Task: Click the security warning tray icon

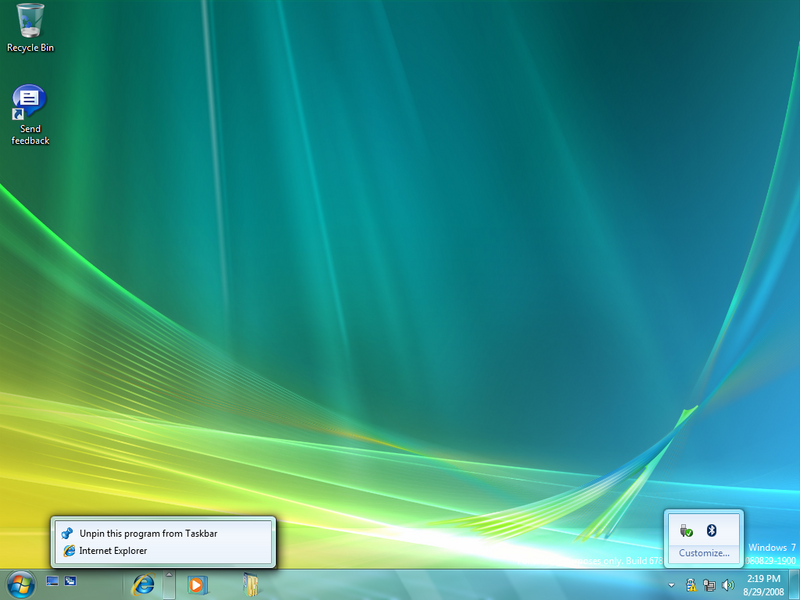Action: coord(691,585)
